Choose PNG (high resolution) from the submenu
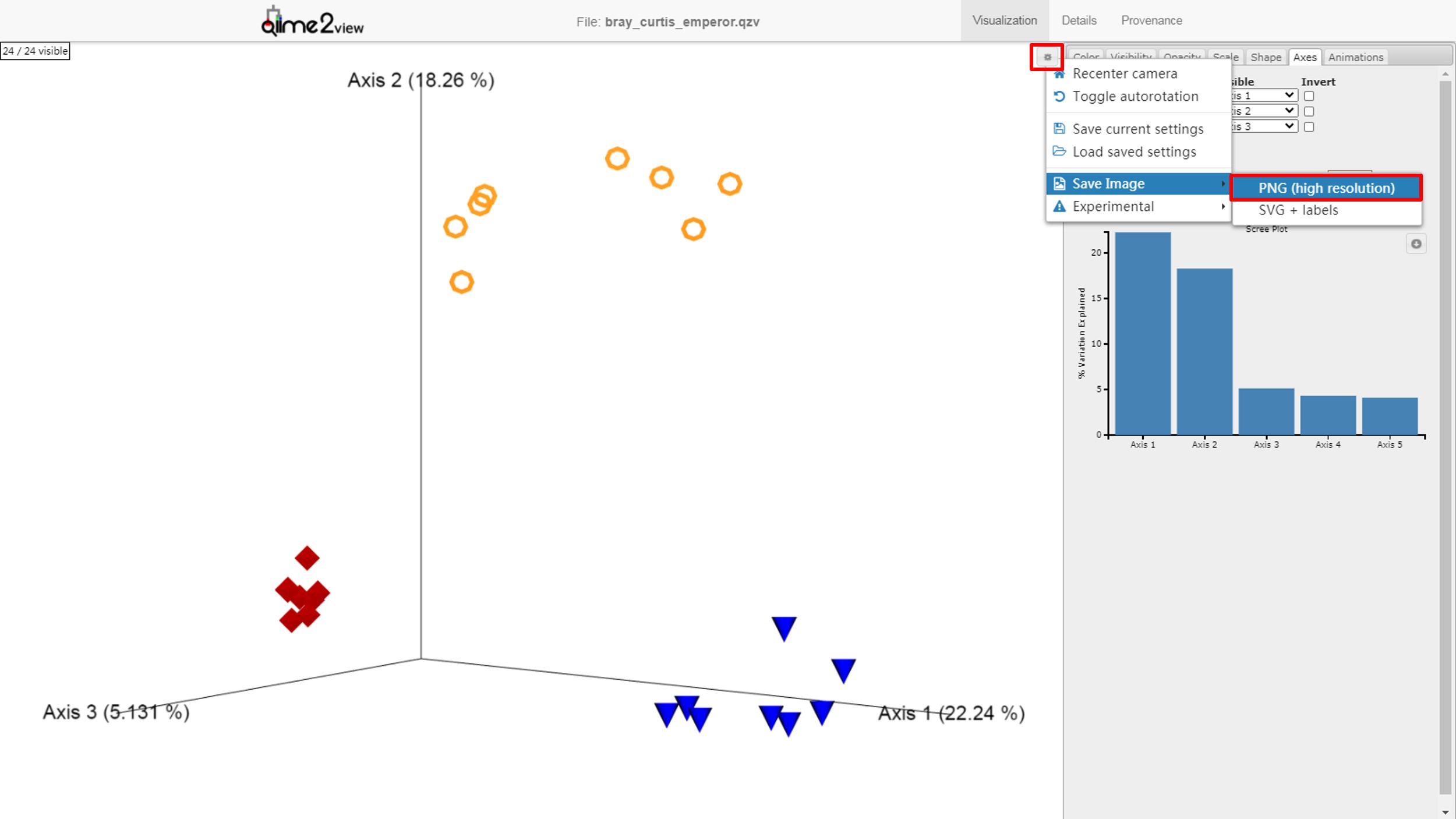1456x819 pixels. click(x=1326, y=188)
